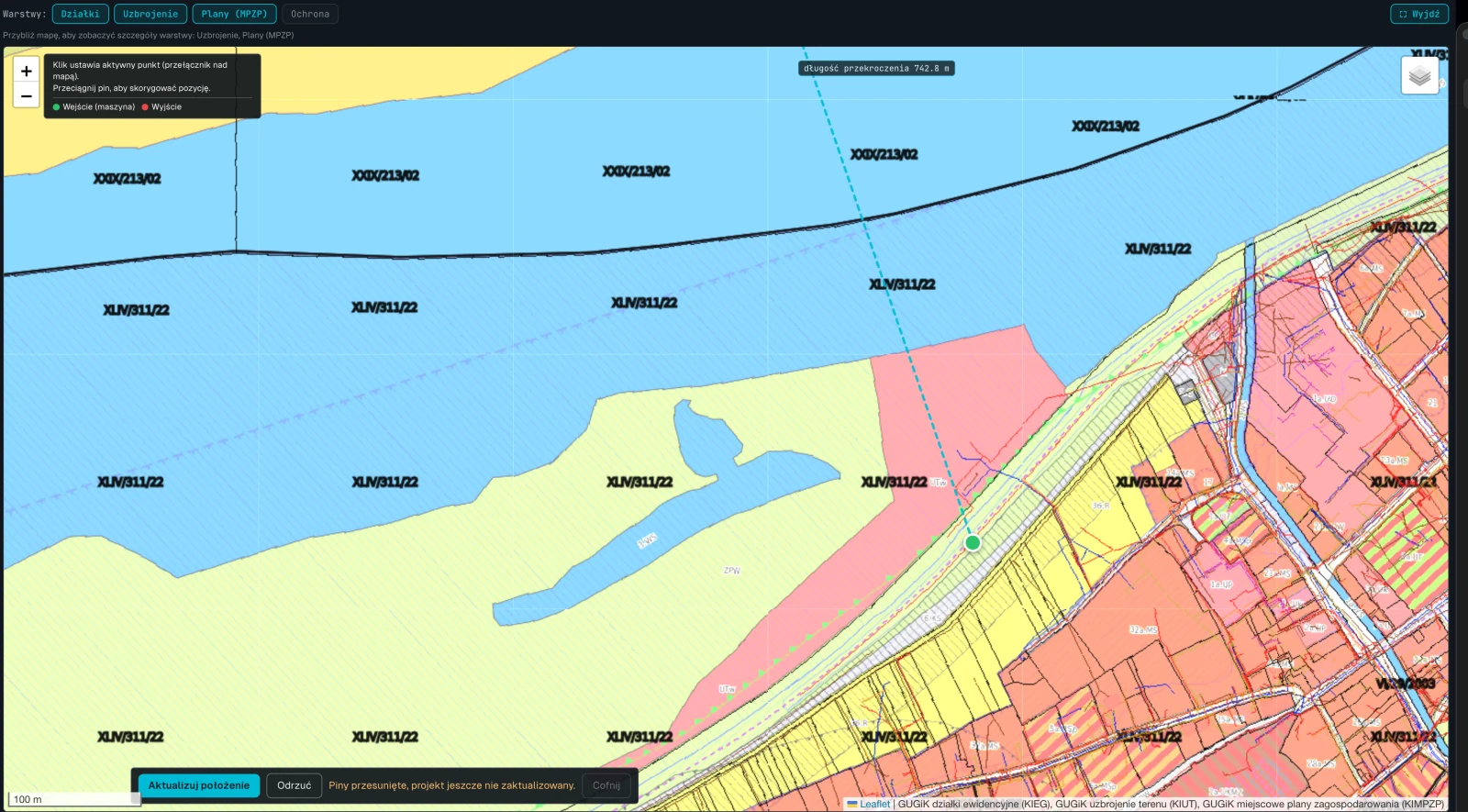Select the Wyjście active point
This screenshot has width=1468, height=812.
[x=161, y=106]
